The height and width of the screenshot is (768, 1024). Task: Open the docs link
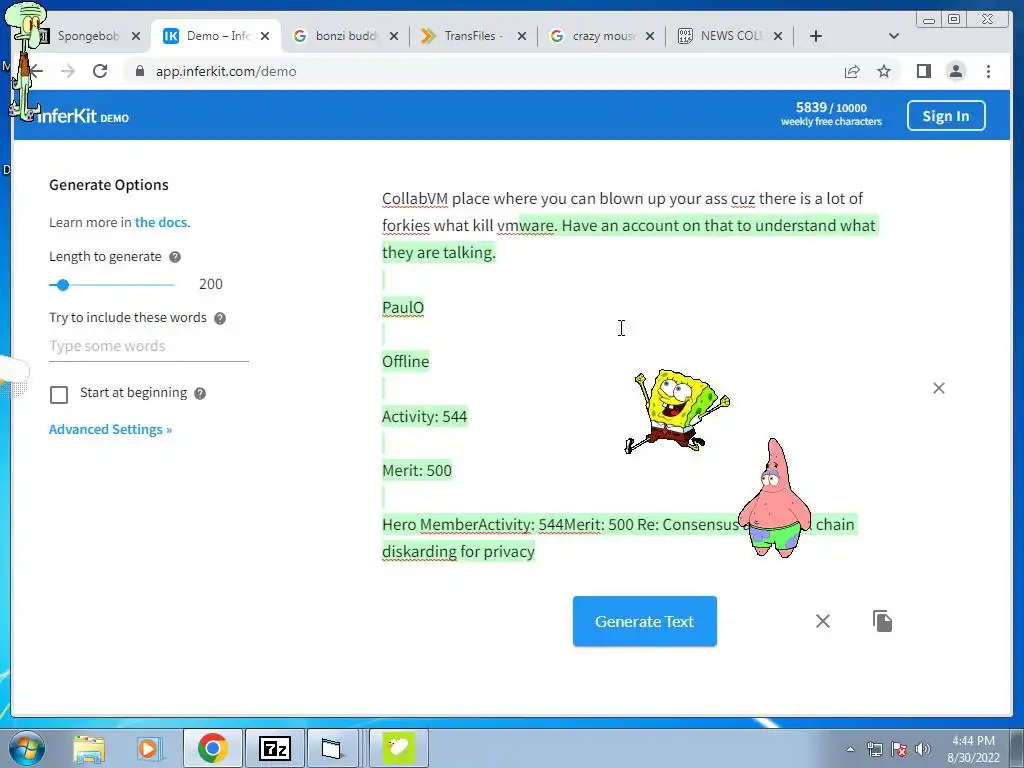[x=161, y=222]
